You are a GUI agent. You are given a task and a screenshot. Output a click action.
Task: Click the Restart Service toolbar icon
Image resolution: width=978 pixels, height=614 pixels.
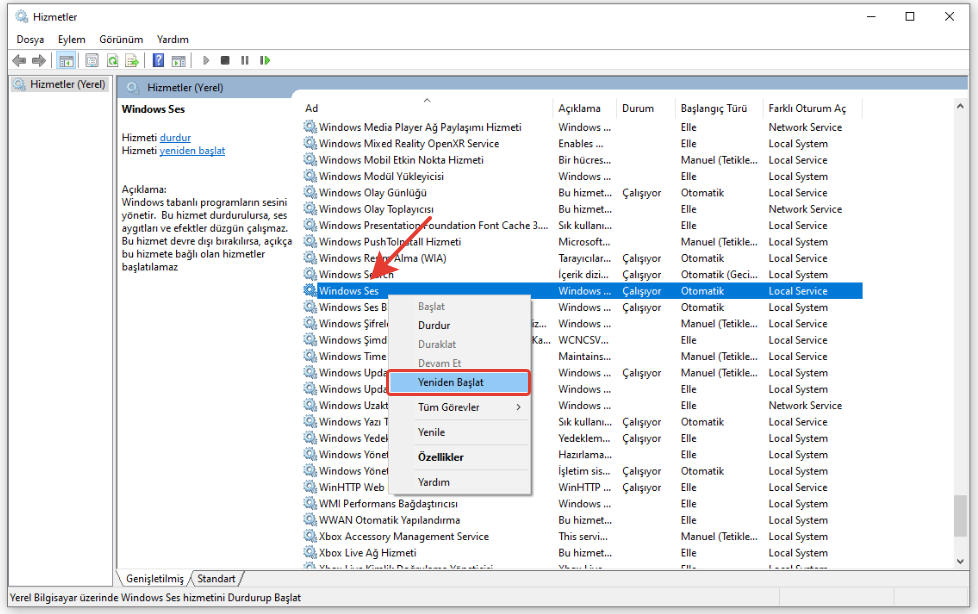(x=265, y=61)
